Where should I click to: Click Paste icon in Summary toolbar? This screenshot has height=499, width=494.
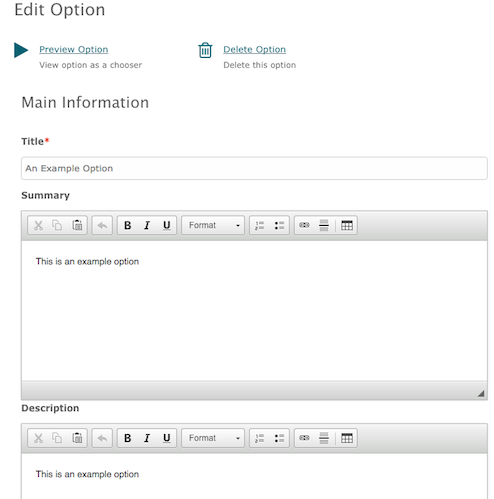[77, 226]
